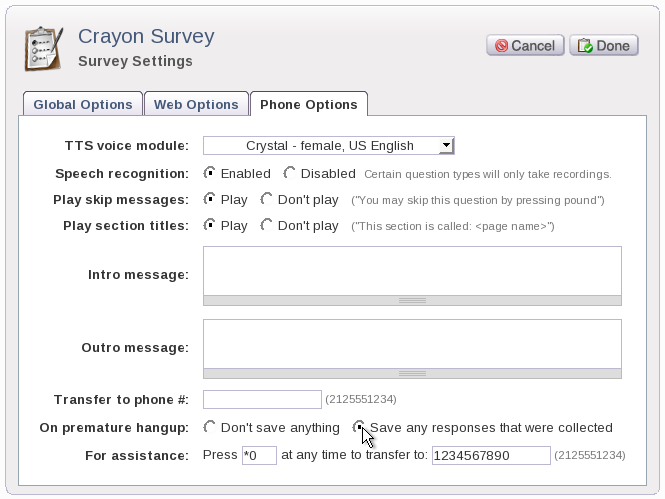Select Don't play for section titles

click(266, 225)
